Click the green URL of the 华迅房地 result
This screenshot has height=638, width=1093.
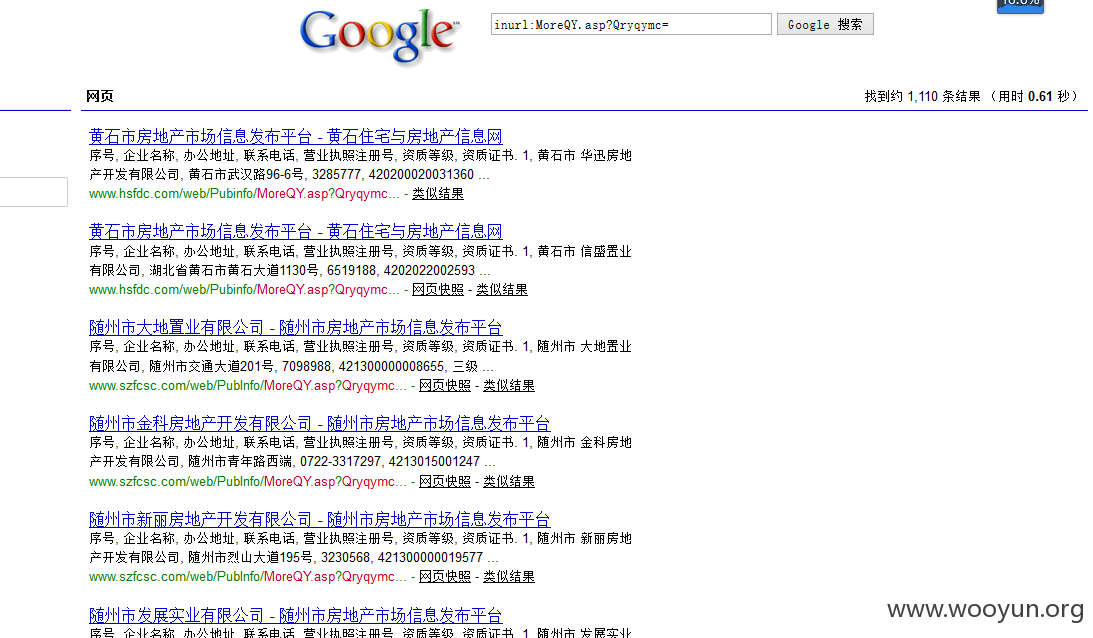tap(244, 194)
